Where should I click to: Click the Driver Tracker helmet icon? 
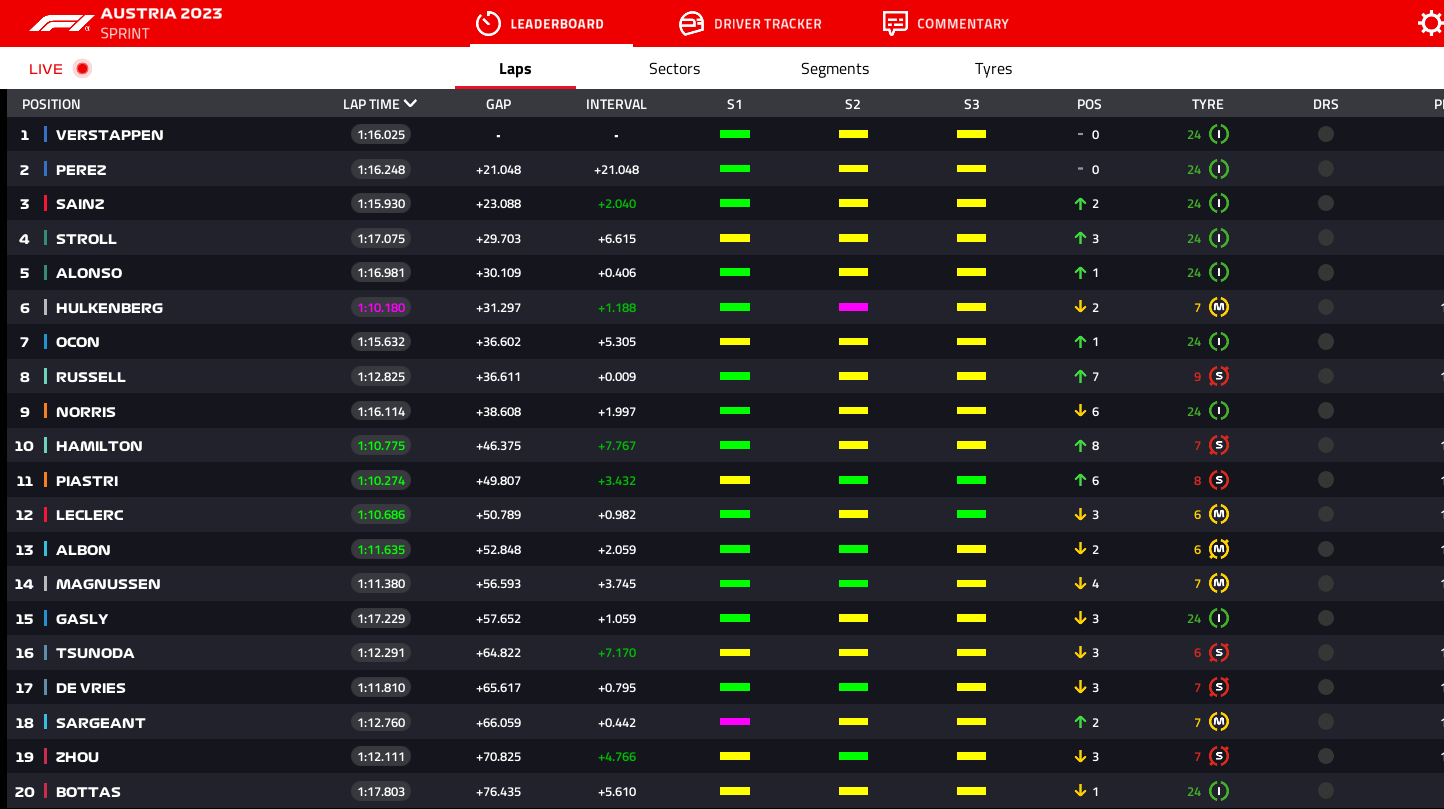tap(691, 23)
